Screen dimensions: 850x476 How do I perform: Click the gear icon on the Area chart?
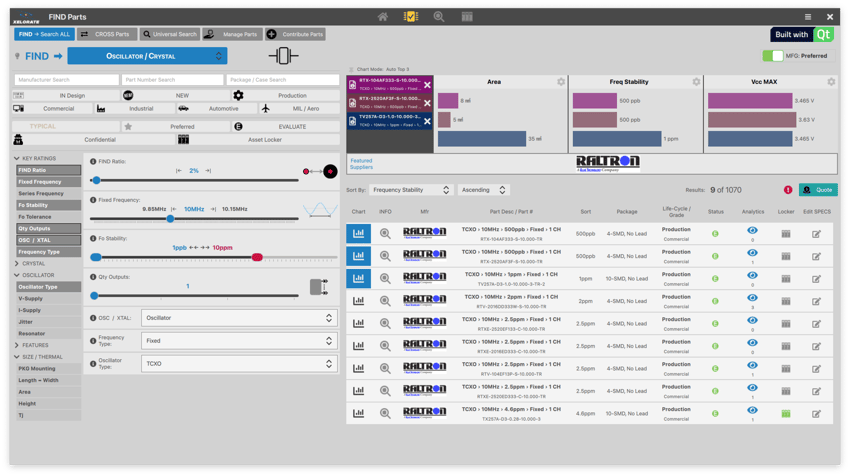point(561,82)
